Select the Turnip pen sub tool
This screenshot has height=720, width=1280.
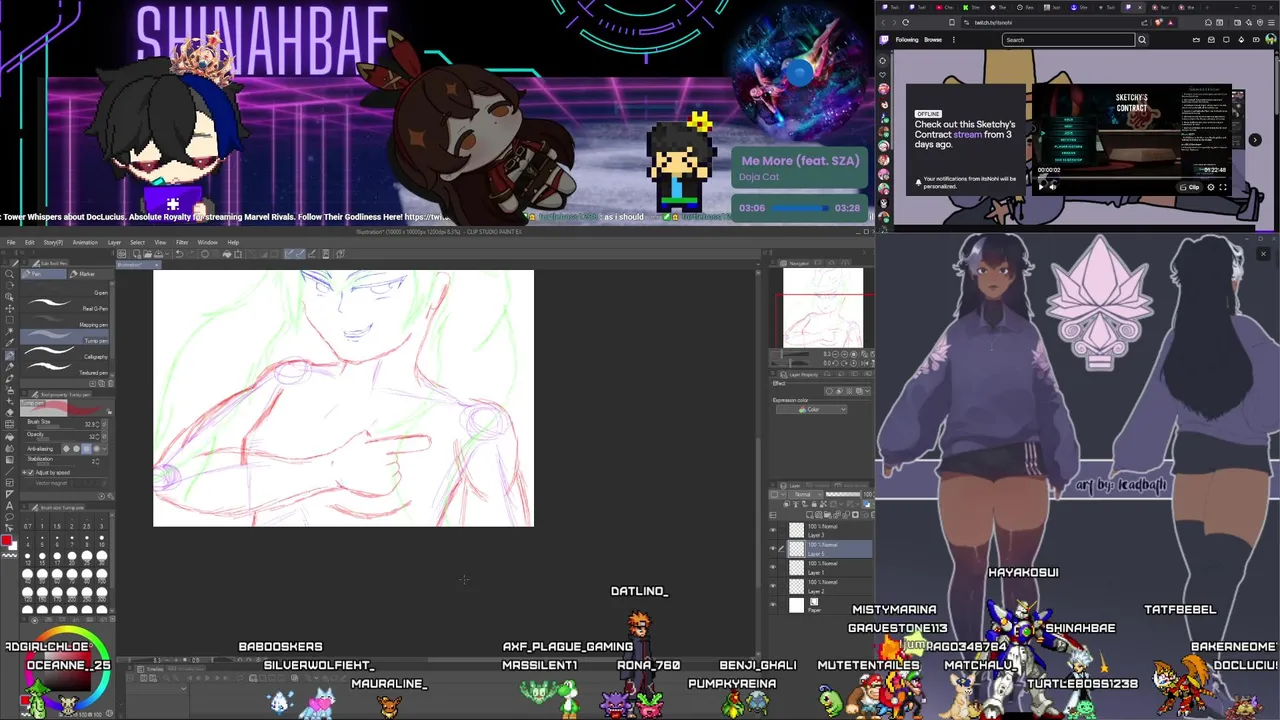[x=64, y=336]
